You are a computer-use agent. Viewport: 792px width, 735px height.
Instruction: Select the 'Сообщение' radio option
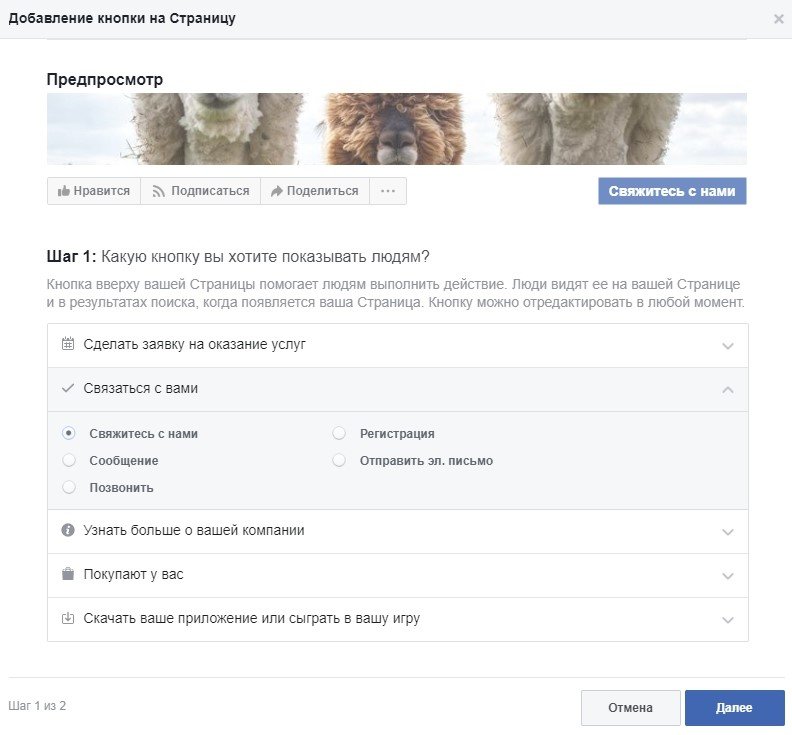[x=69, y=461]
